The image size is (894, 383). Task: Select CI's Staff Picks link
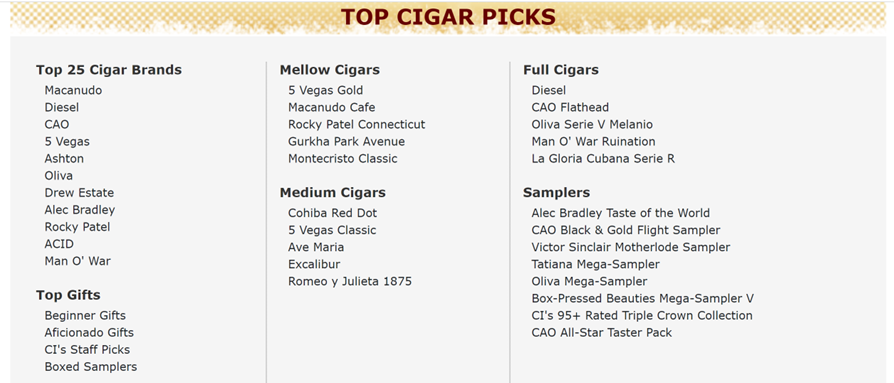87,349
